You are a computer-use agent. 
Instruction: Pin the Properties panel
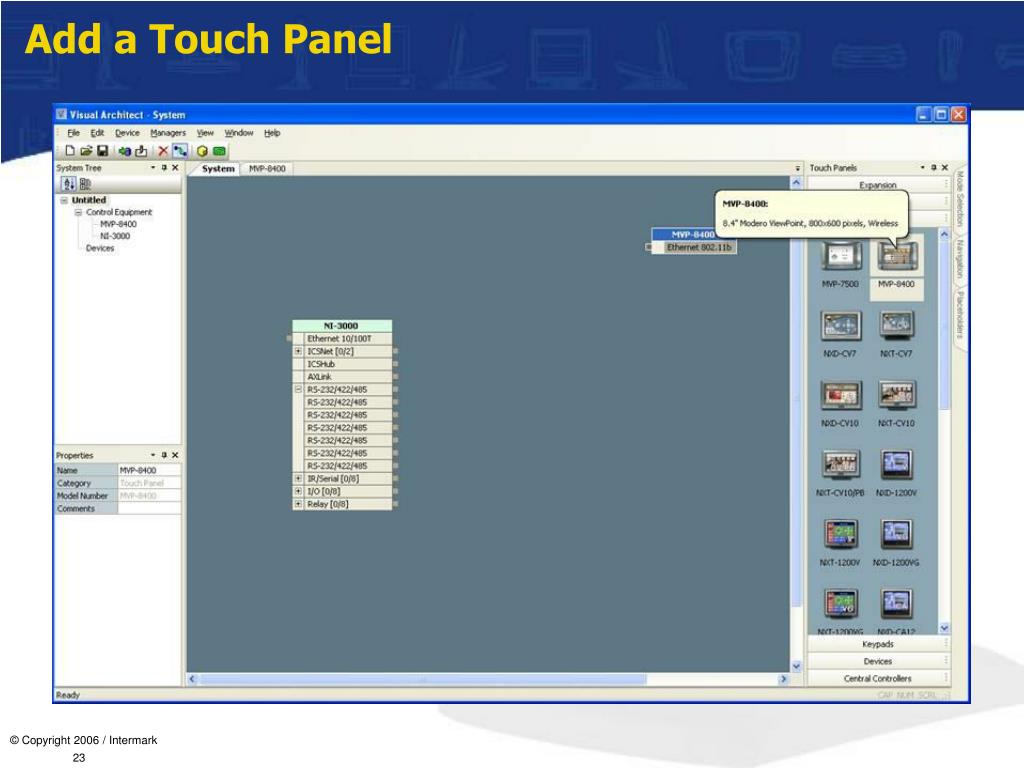pyautogui.click(x=164, y=455)
